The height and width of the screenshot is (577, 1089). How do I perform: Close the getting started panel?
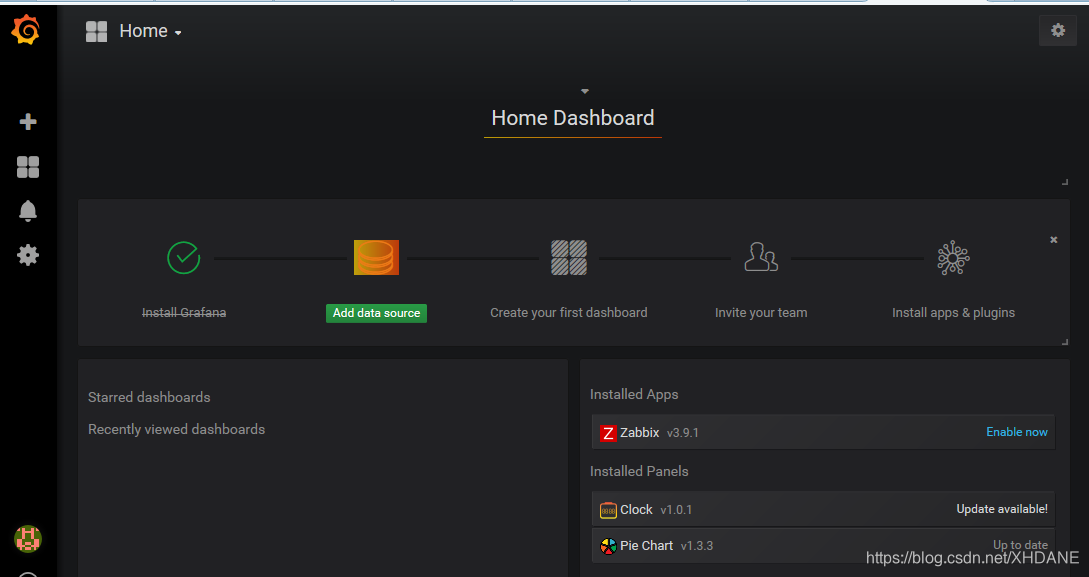1054,240
